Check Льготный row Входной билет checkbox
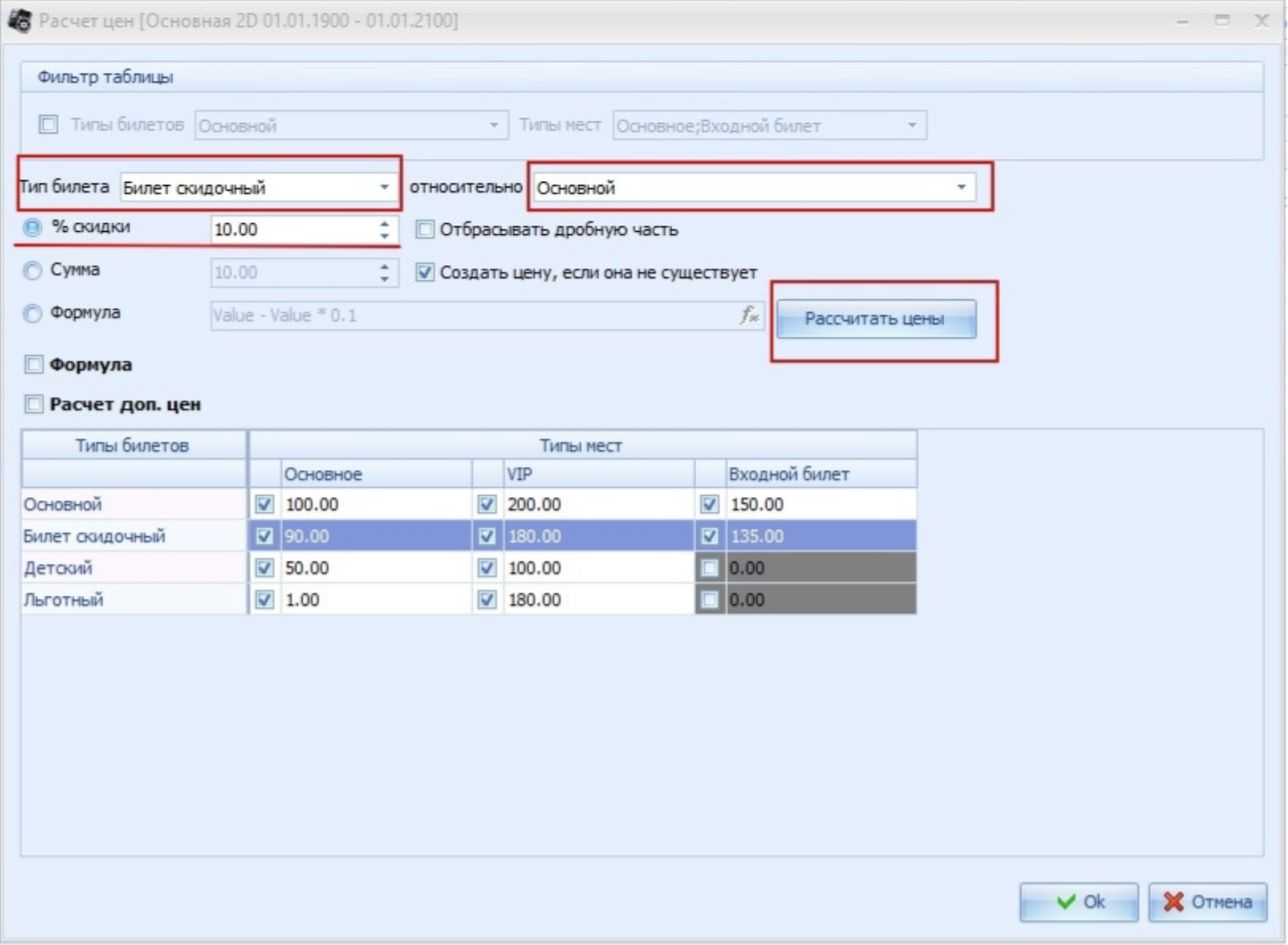 click(x=709, y=600)
